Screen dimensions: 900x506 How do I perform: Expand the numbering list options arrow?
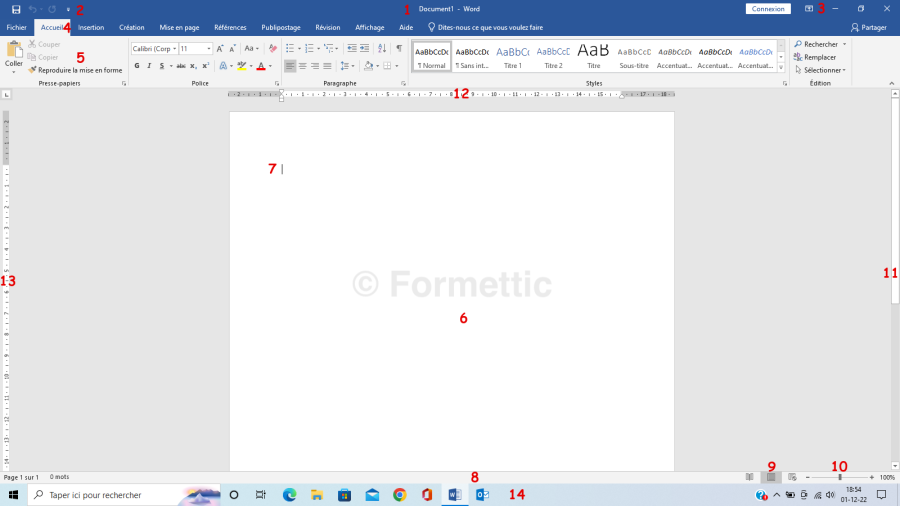(x=319, y=49)
